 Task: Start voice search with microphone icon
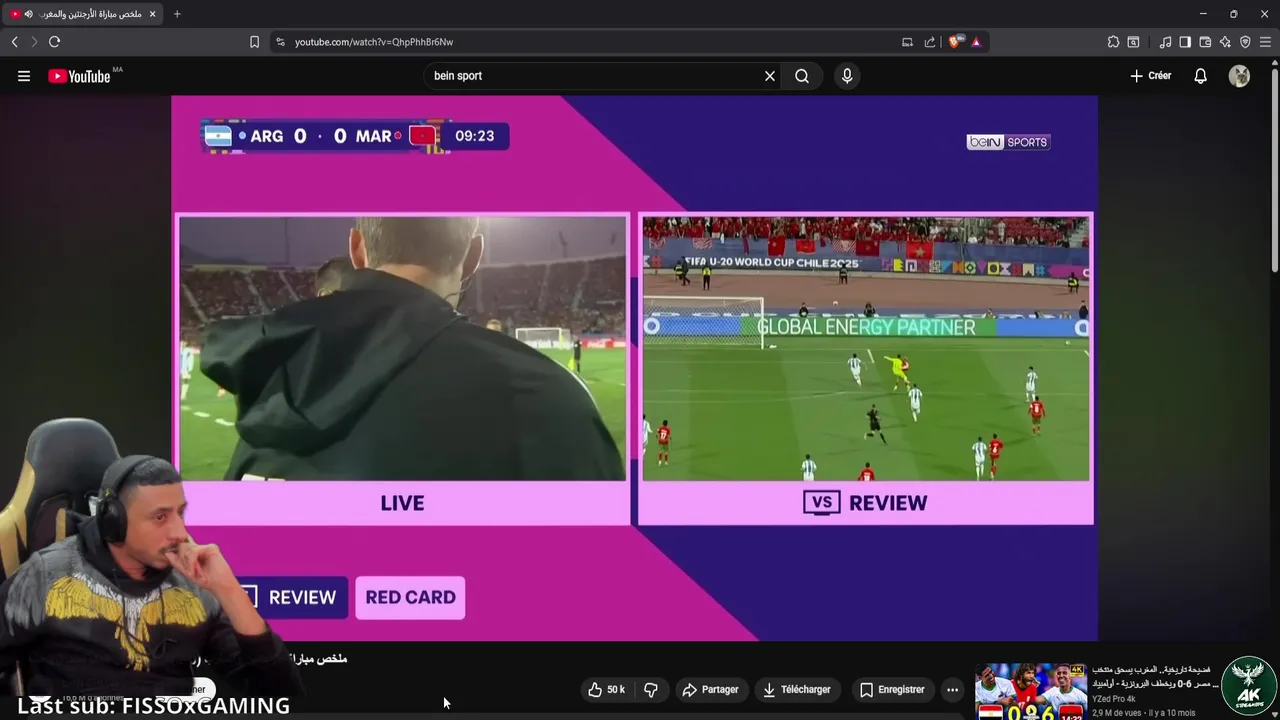pos(847,76)
